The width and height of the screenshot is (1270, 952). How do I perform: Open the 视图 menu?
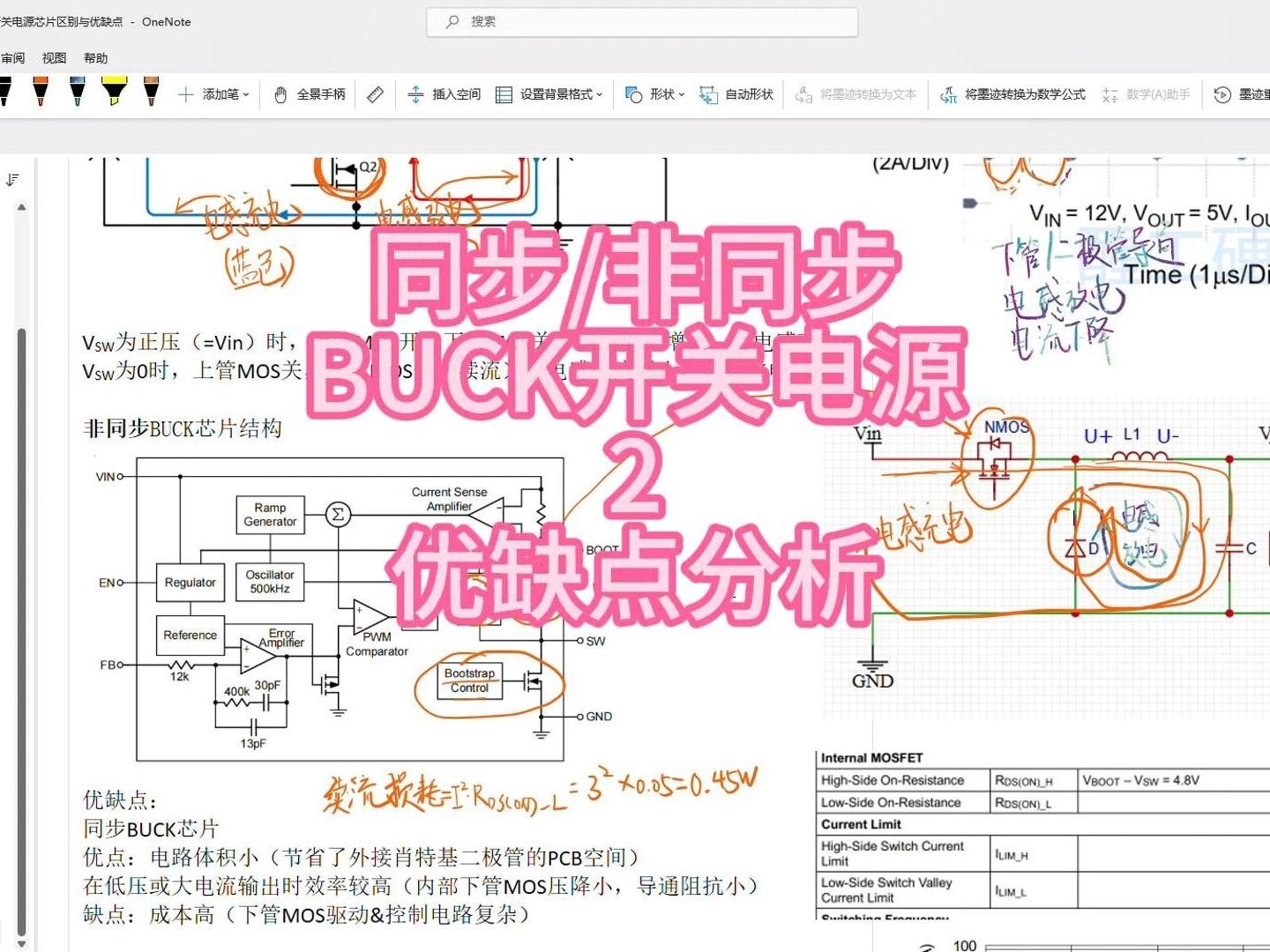tap(54, 57)
